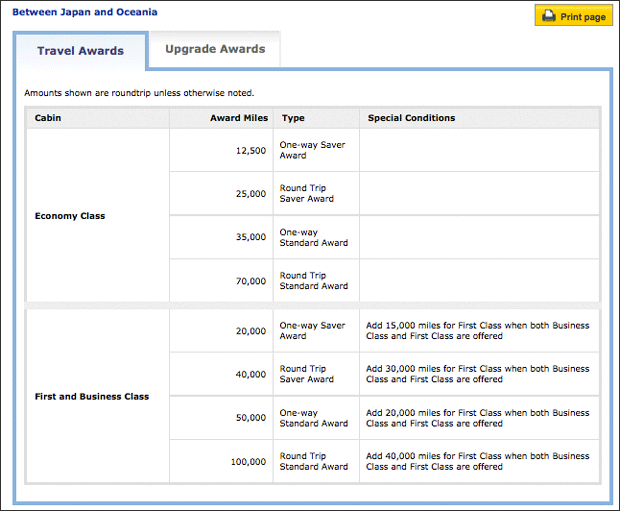Switch to the Upgrade Awards tab
The height and width of the screenshot is (511, 620).
215,49
